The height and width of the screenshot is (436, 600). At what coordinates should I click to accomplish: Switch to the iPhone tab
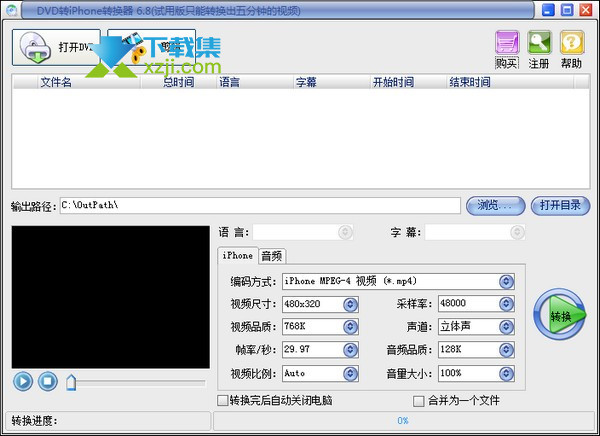point(238,255)
